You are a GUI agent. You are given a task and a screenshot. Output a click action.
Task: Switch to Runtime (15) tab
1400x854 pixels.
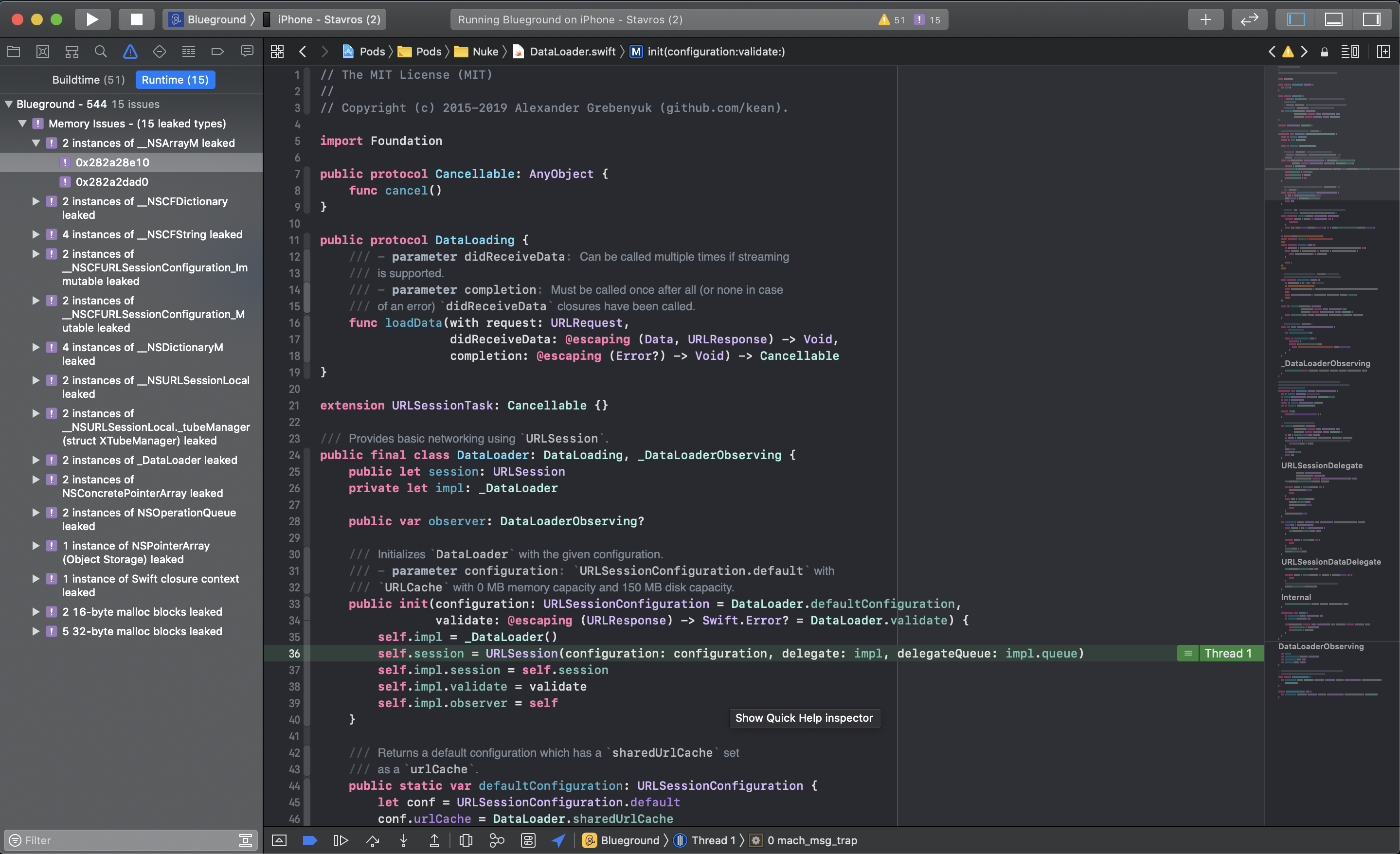coord(175,80)
